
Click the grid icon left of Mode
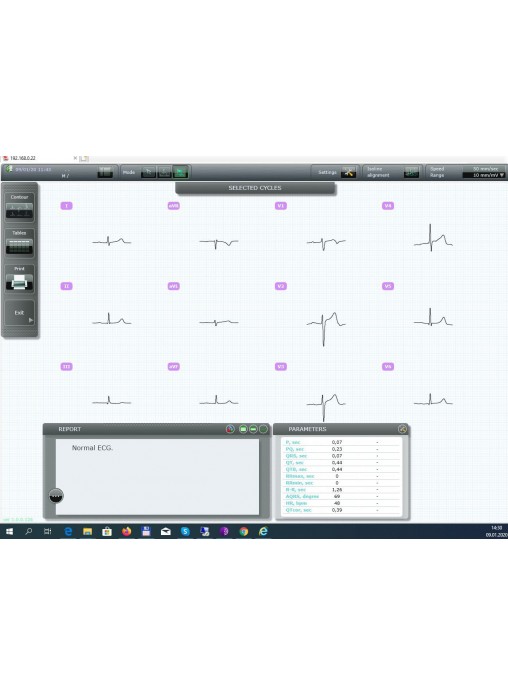click(x=105, y=172)
